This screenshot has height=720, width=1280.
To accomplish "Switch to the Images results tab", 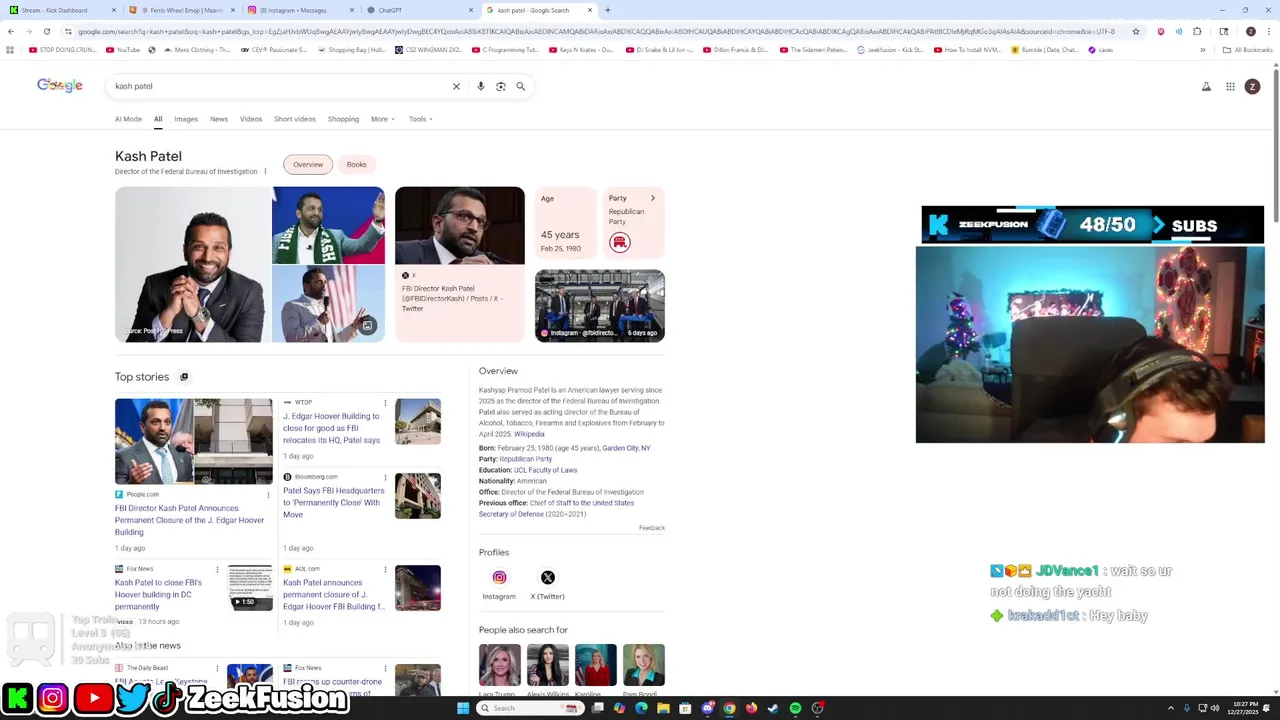I will pos(186,119).
